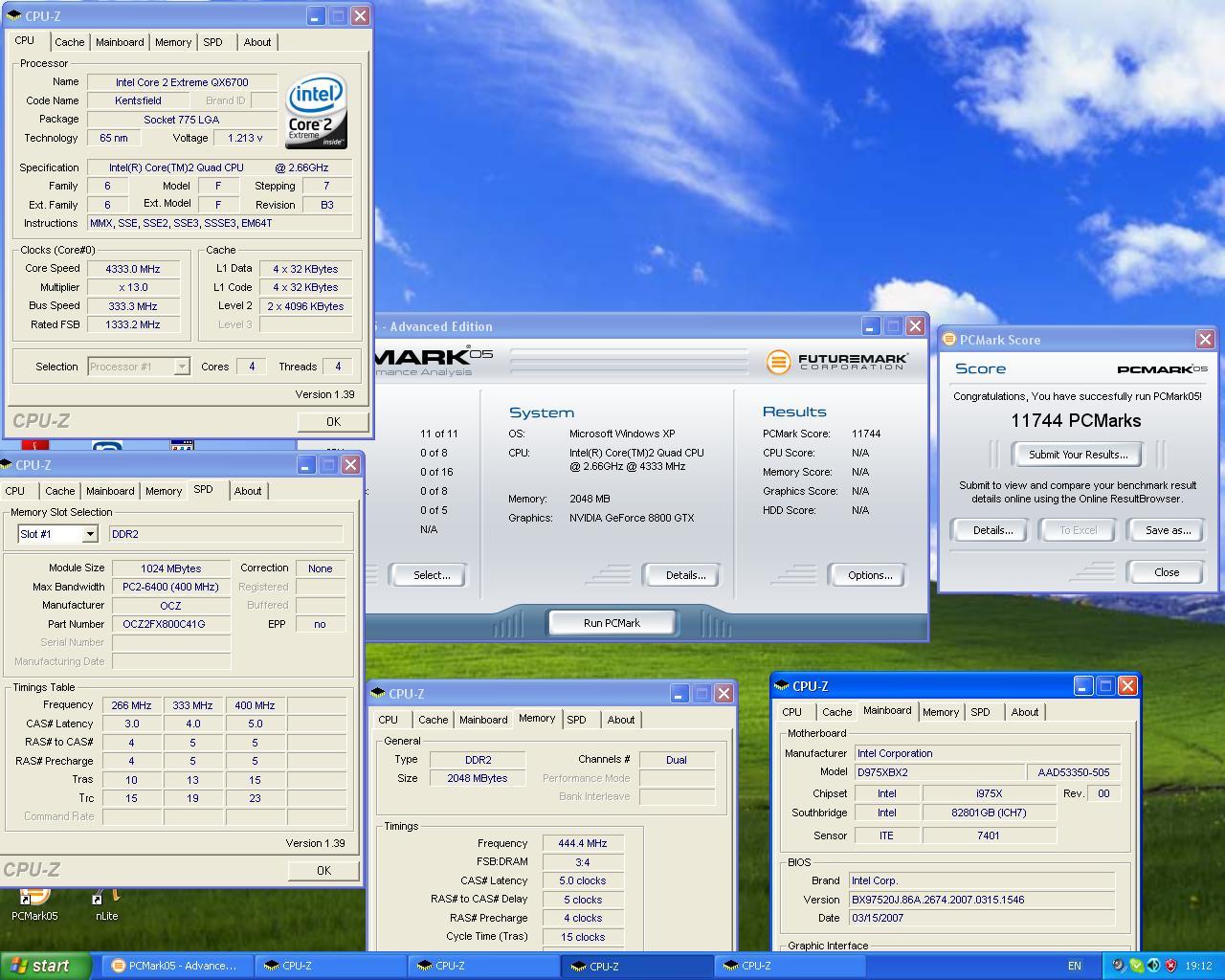The width and height of the screenshot is (1225, 980).
Task: Switch to CPU tab in SPD CPU-Z window
Action: coord(15,491)
